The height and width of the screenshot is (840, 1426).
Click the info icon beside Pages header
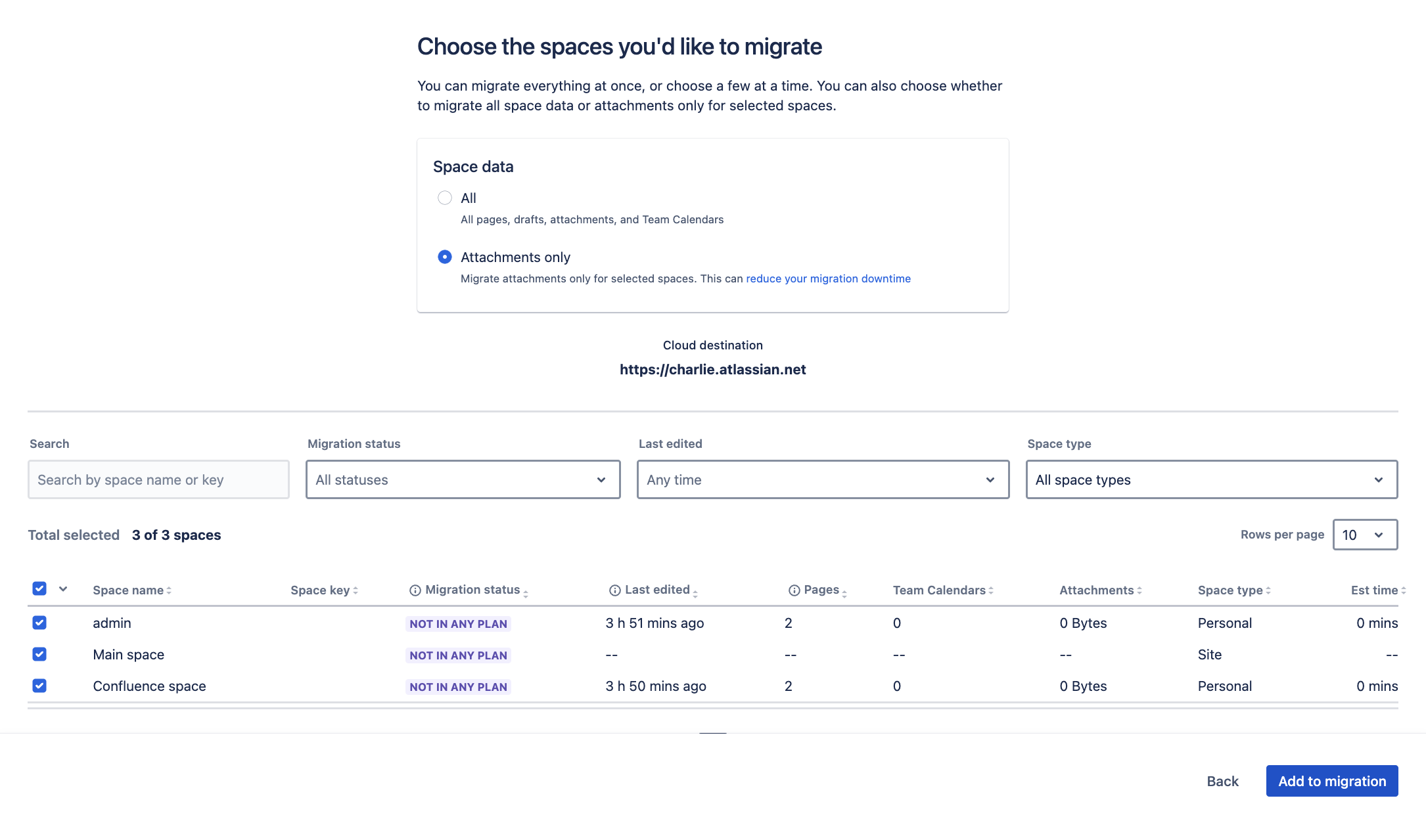tap(795, 590)
